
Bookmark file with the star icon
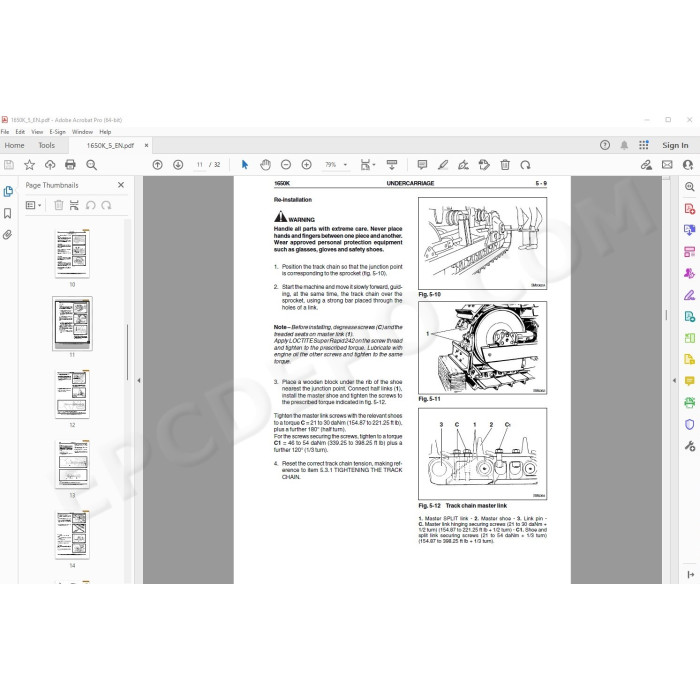[29, 165]
